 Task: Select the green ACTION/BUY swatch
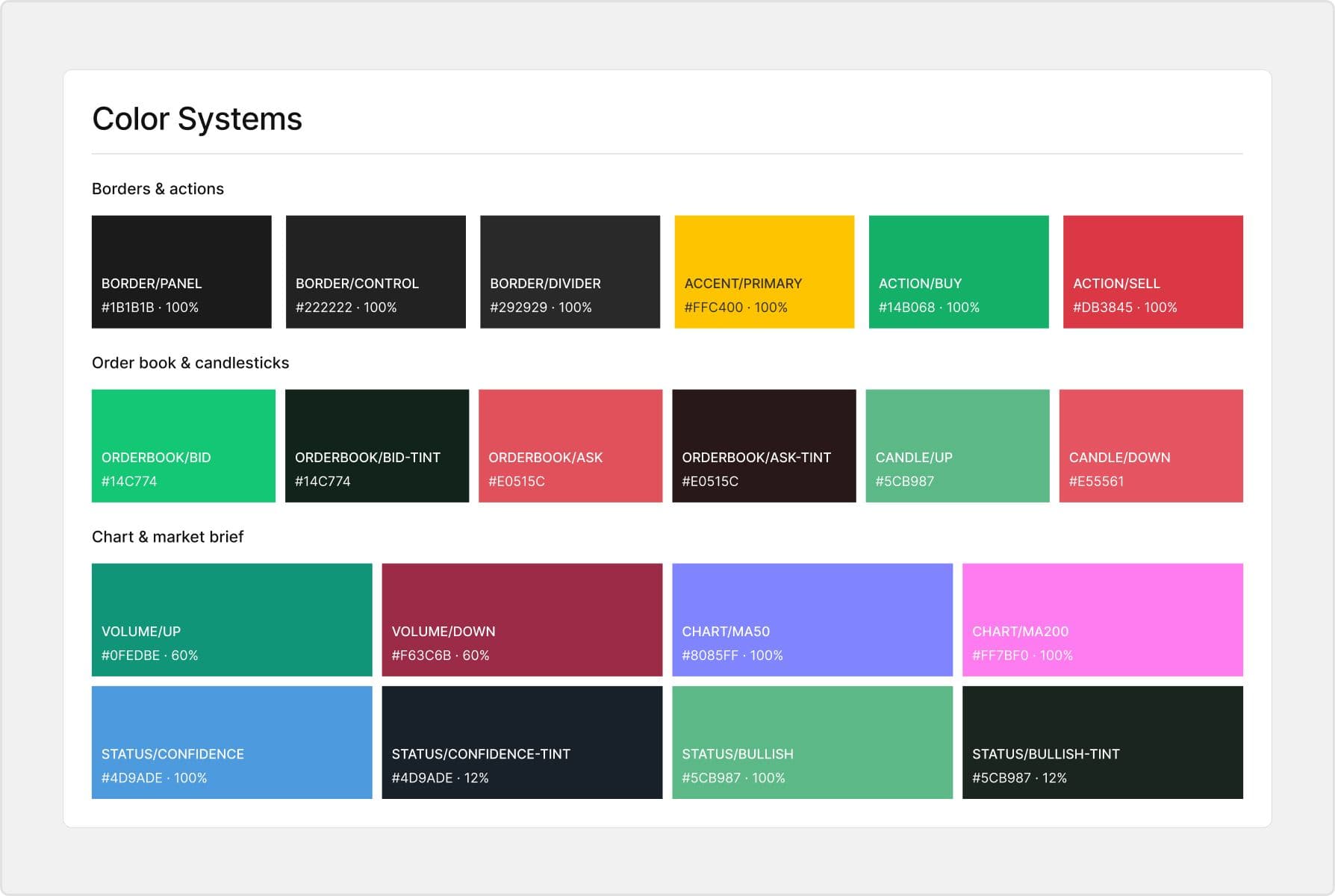(x=959, y=272)
